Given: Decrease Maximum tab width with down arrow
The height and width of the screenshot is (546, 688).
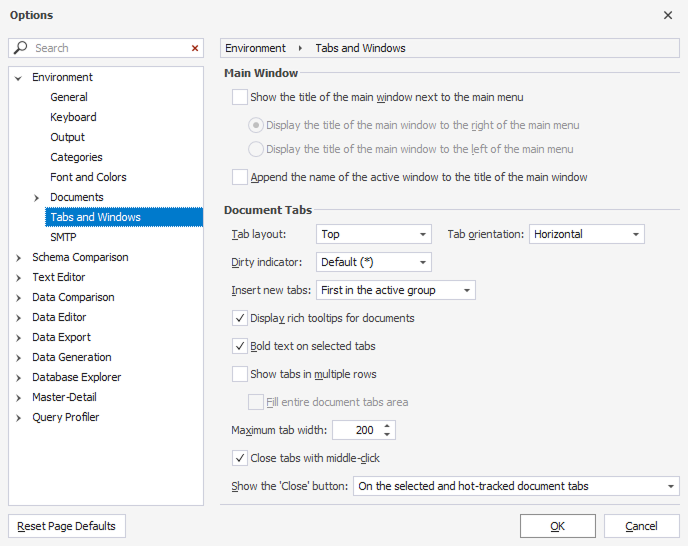Looking at the screenshot, I should click(x=387, y=435).
